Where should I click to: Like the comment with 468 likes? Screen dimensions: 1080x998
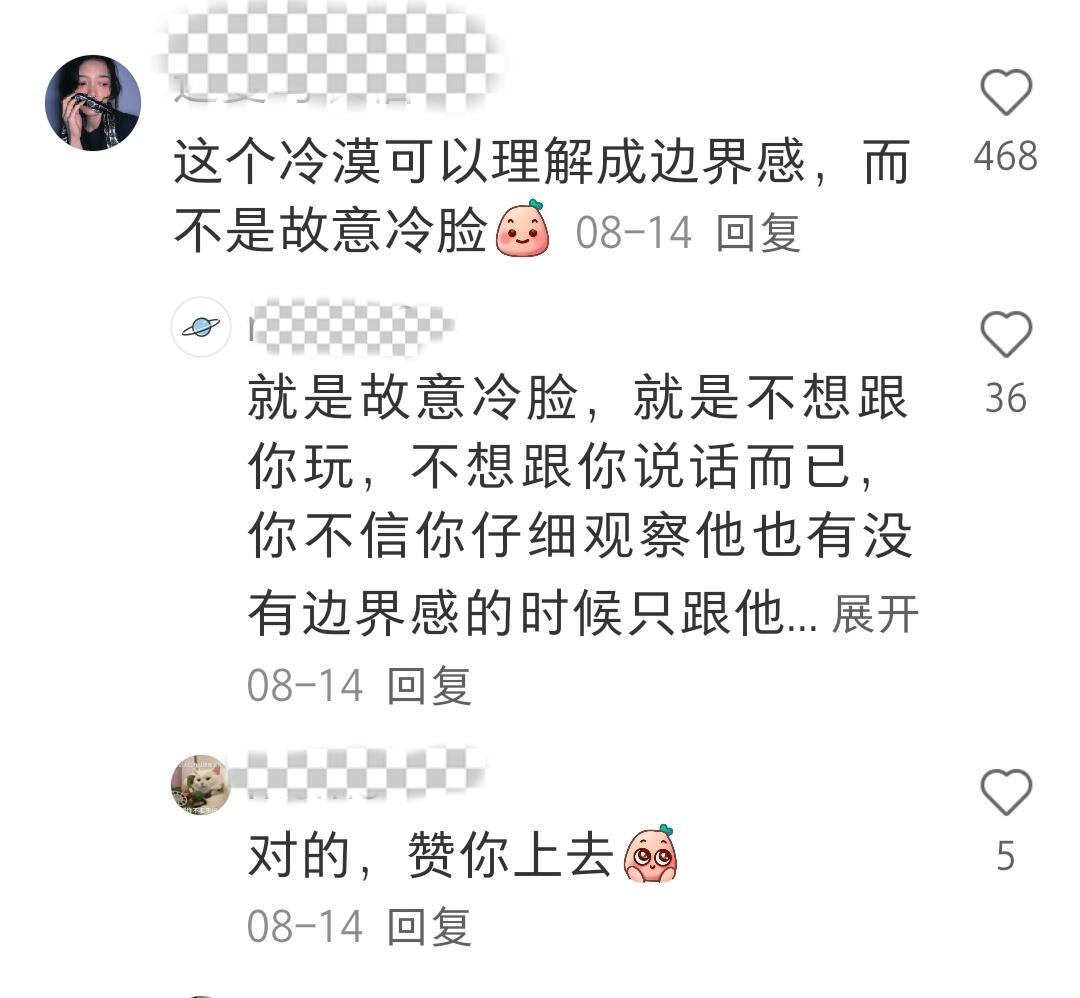coord(1006,92)
